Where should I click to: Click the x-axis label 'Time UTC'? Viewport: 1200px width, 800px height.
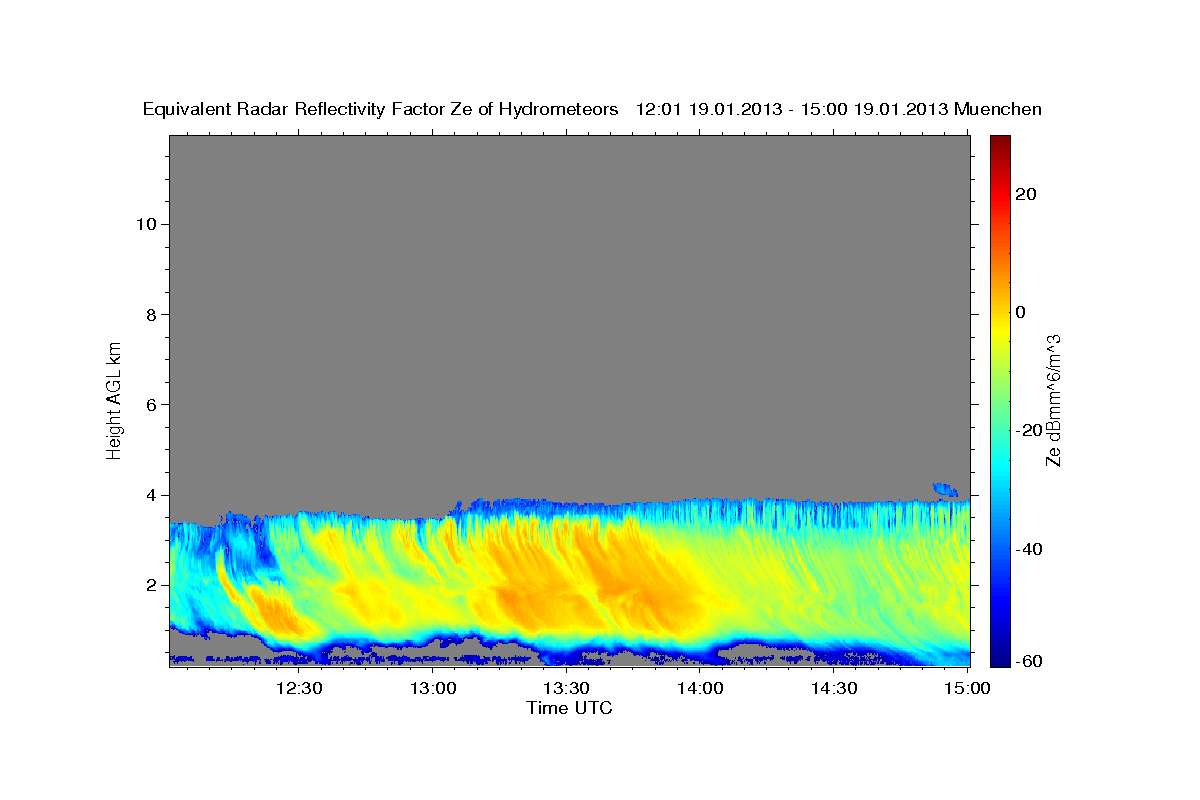coord(569,708)
